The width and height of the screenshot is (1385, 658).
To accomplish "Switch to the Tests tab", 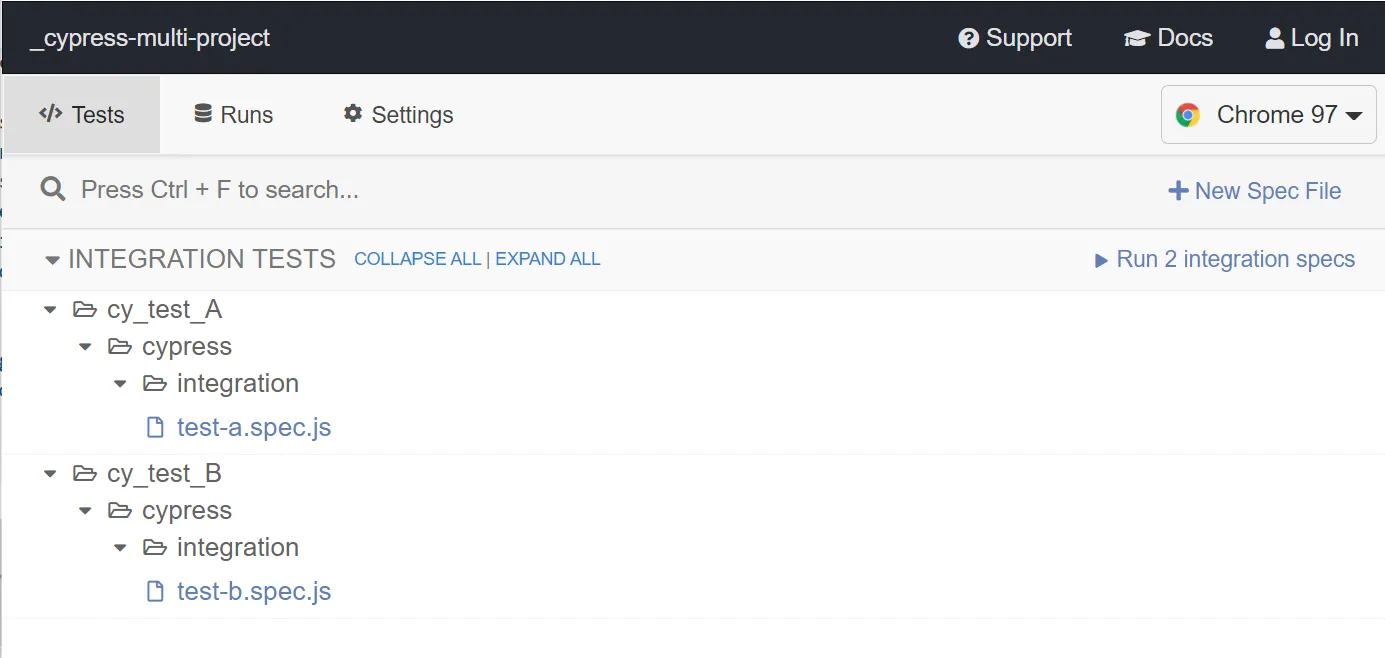I will coord(81,115).
